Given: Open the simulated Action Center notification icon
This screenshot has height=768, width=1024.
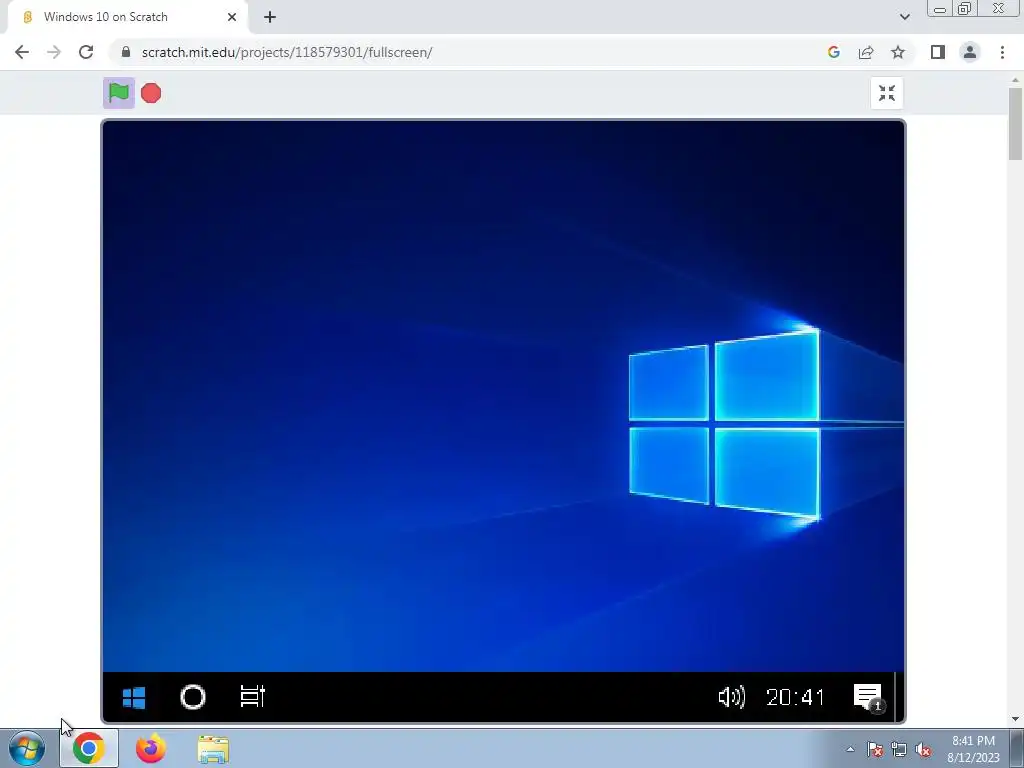Looking at the screenshot, I should pos(869,697).
